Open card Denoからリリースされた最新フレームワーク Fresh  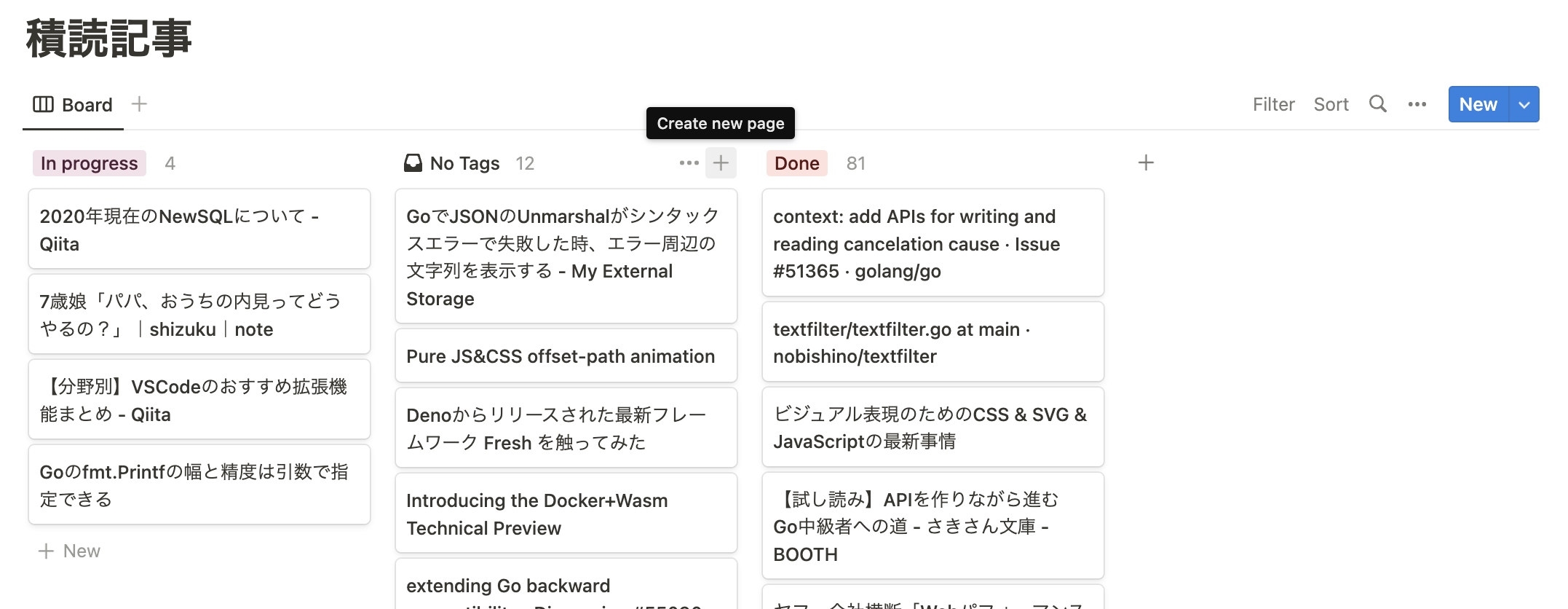[x=566, y=428]
